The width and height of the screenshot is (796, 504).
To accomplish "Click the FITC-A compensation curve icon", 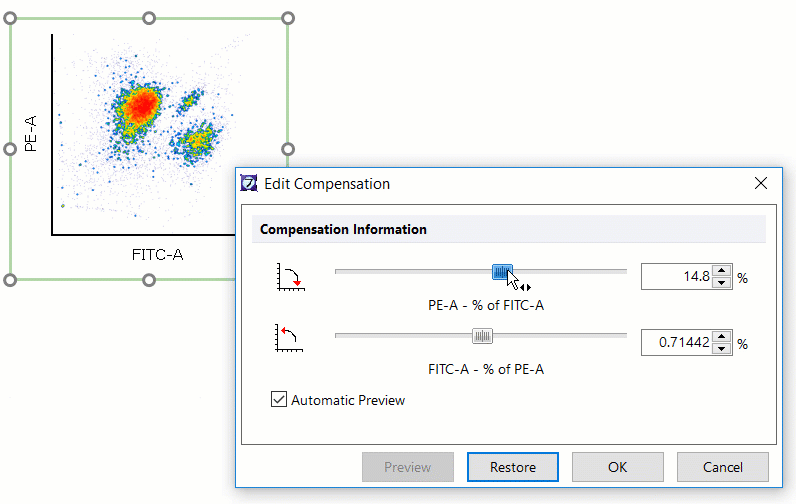I will [289, 338].
